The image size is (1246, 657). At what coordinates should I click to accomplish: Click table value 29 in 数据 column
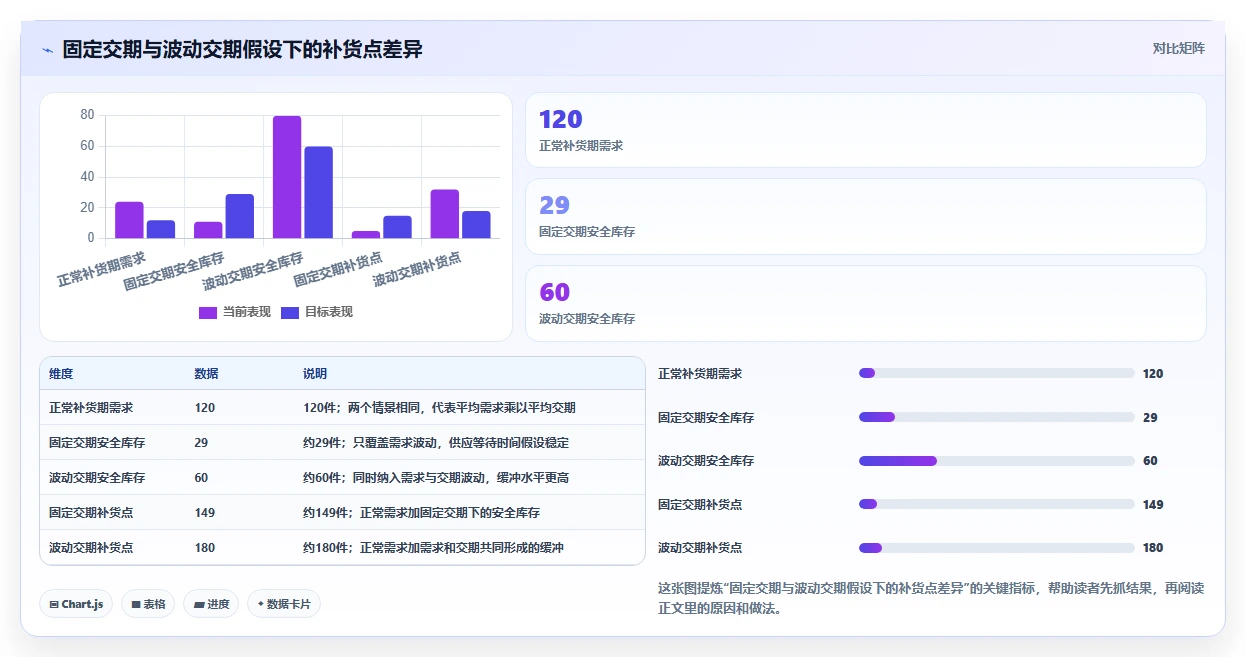click(201, 443)
